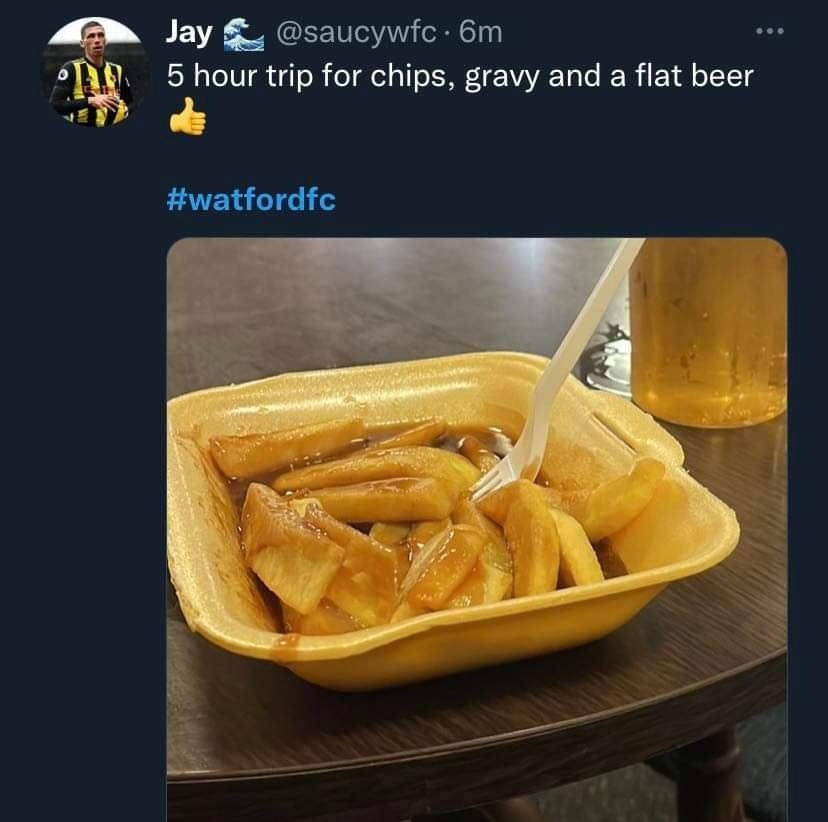Open the #watfordfc hashtag link
The height and width of the screenshot is (822, 828).
pos(251,200)
